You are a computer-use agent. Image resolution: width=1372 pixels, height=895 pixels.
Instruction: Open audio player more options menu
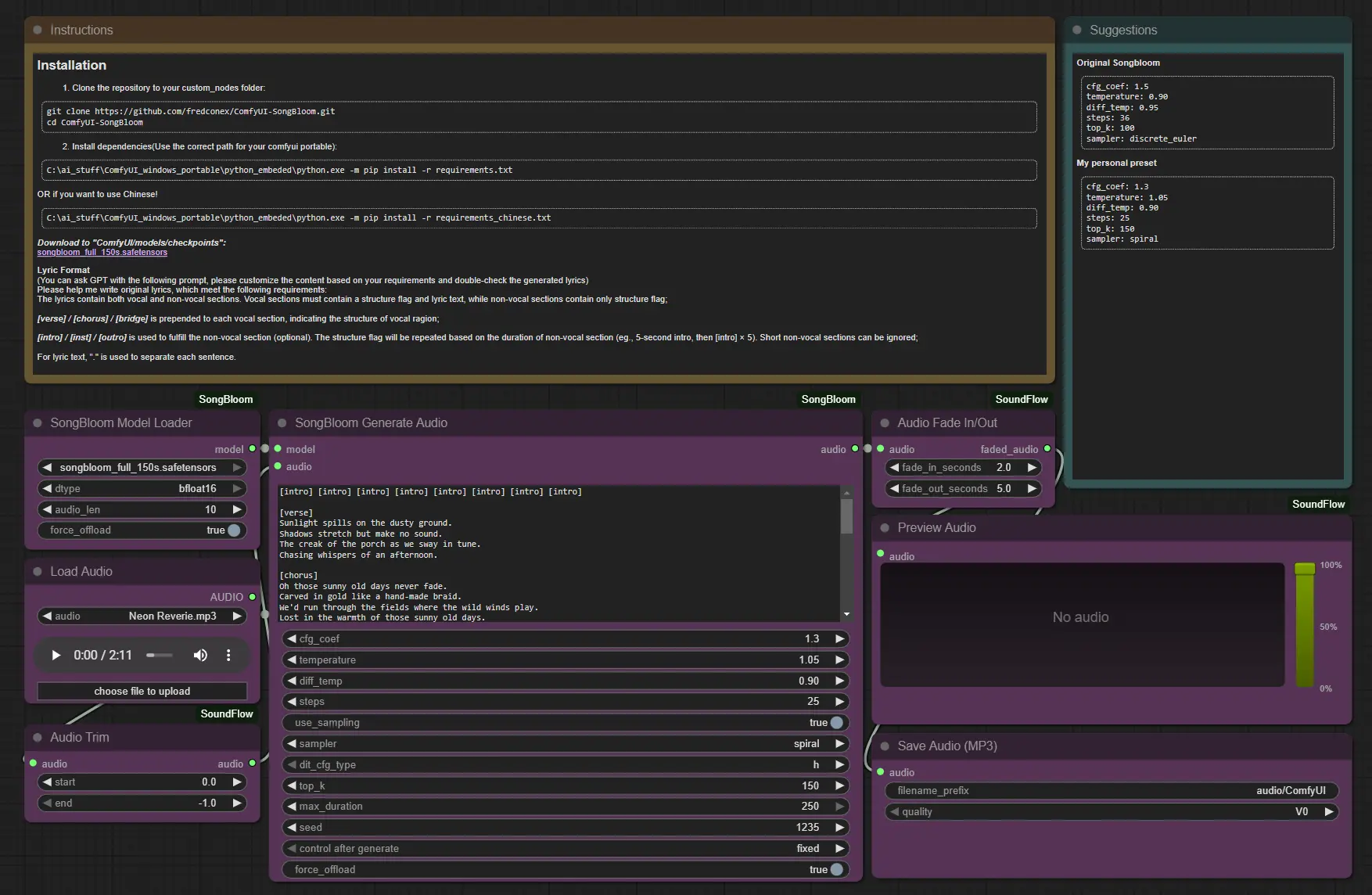[x=228, y=656]
